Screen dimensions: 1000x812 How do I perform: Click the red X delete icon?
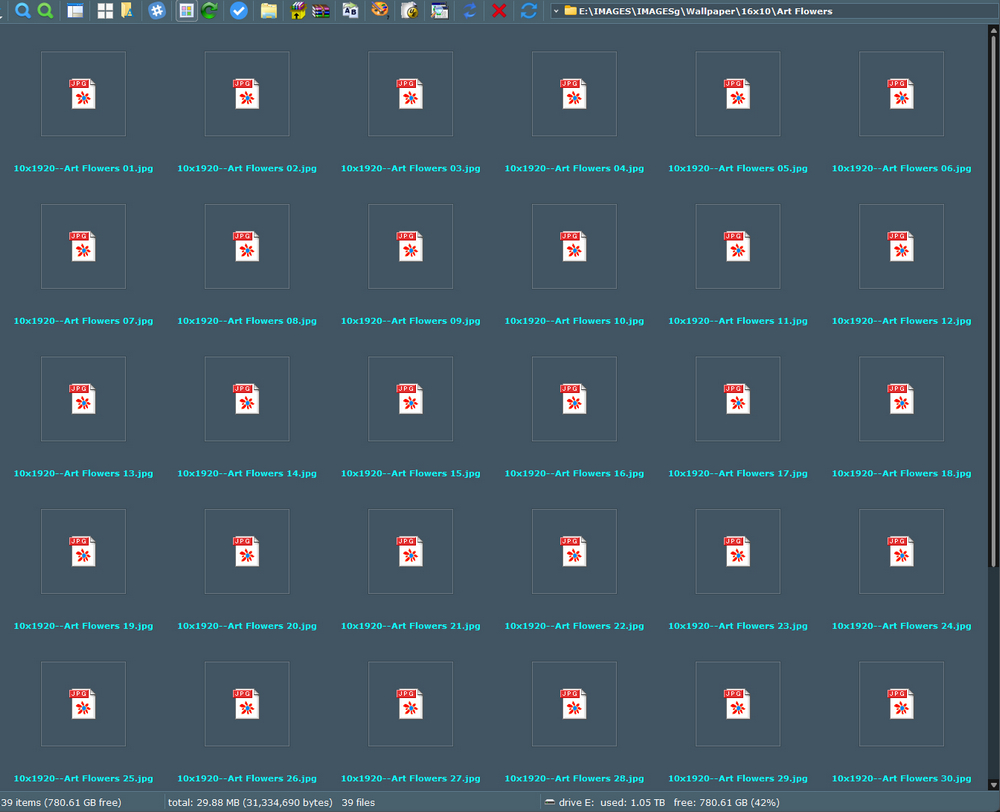click(x=498, y=11)
